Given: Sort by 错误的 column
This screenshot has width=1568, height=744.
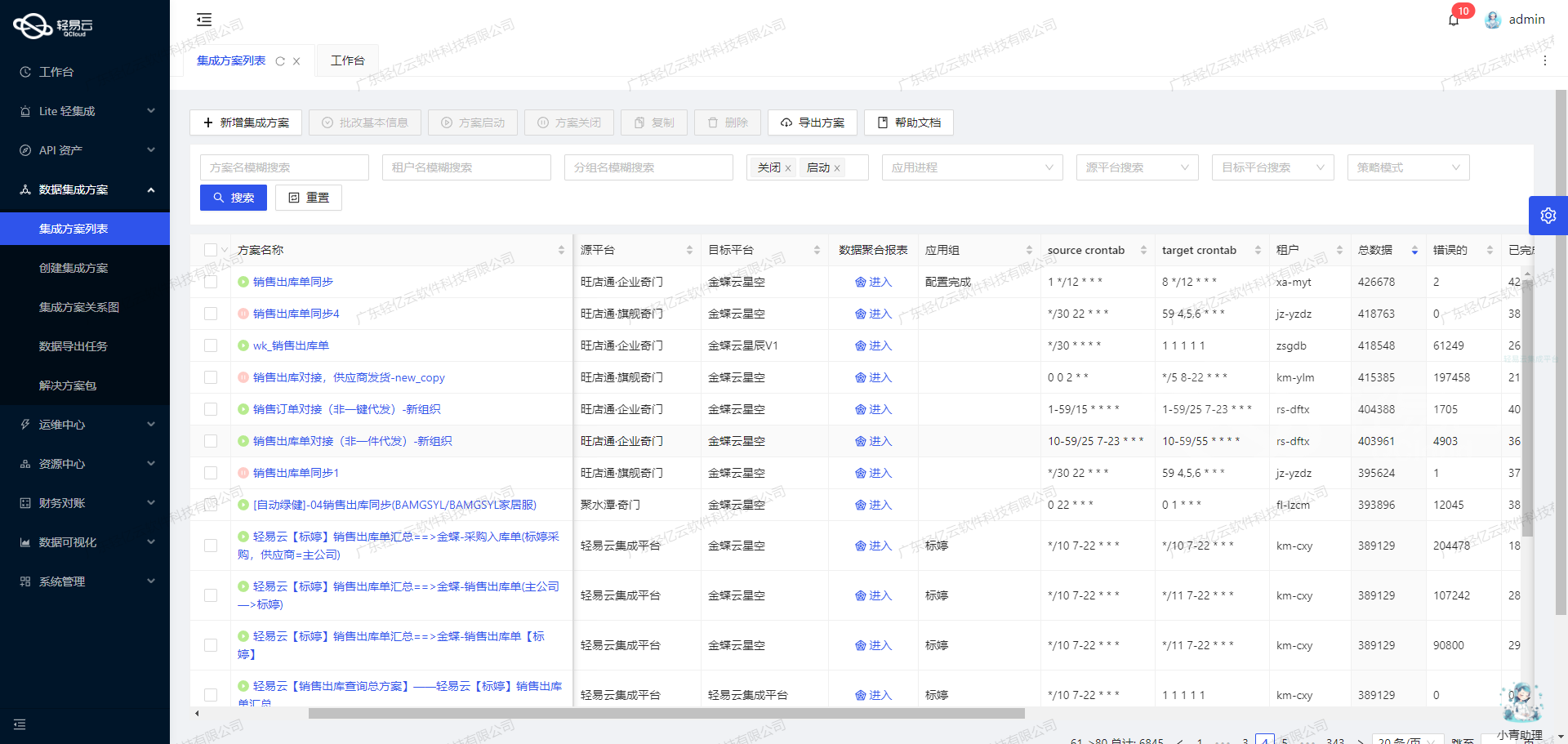Looking at the screenshot, I should tap(1490, 250).
